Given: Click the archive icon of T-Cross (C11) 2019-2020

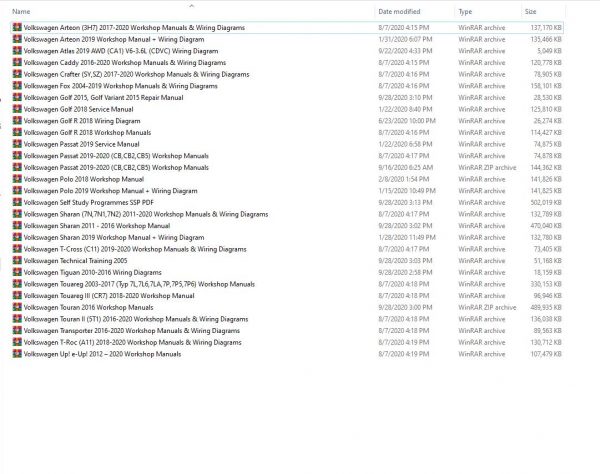Looking at the screenshot, I should [17, 249].
